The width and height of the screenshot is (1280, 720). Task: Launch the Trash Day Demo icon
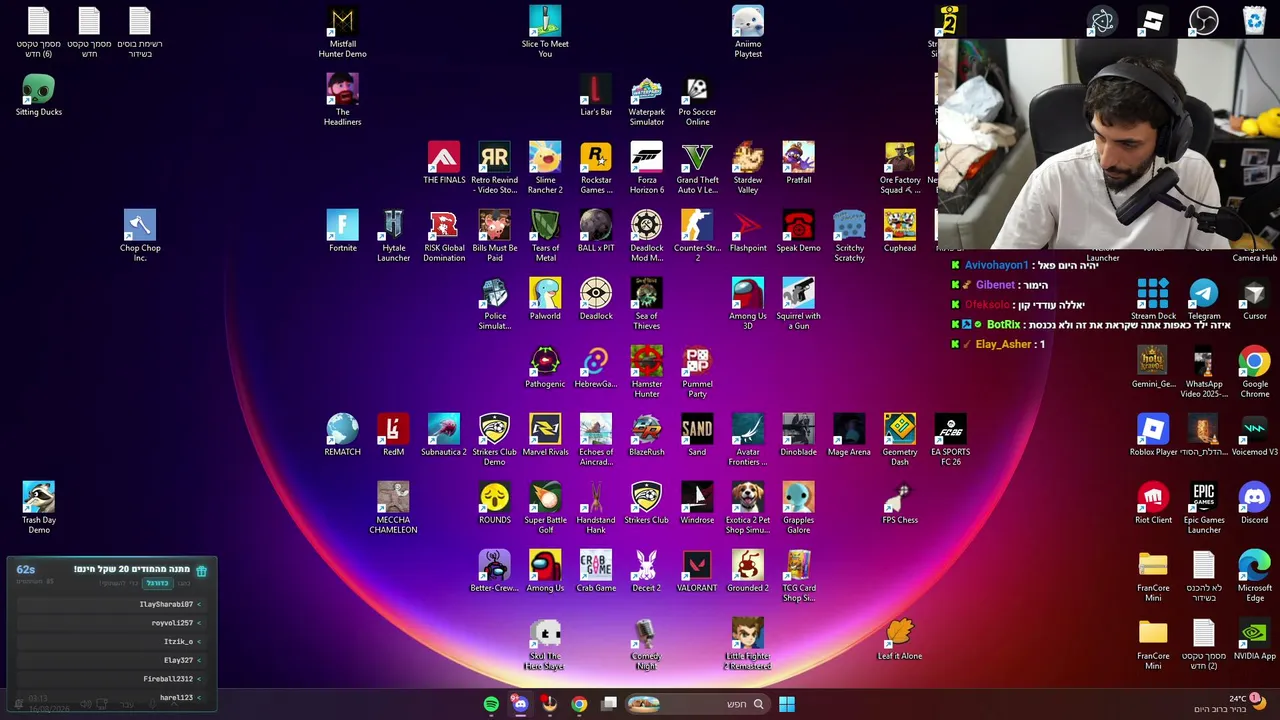pyautogui.click(x=39, y=508)
